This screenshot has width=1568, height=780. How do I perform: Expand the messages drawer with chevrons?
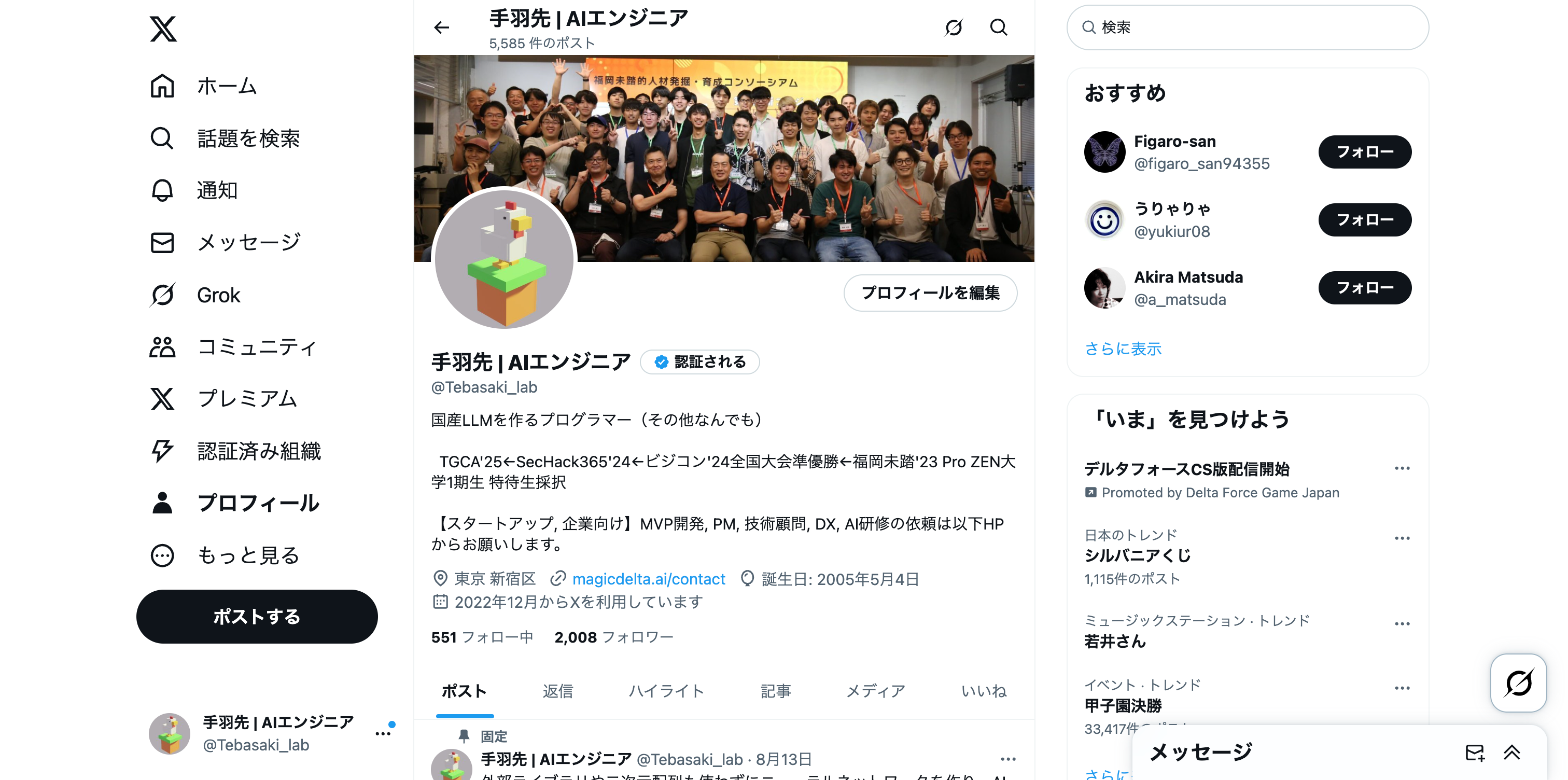[1512, 753]
